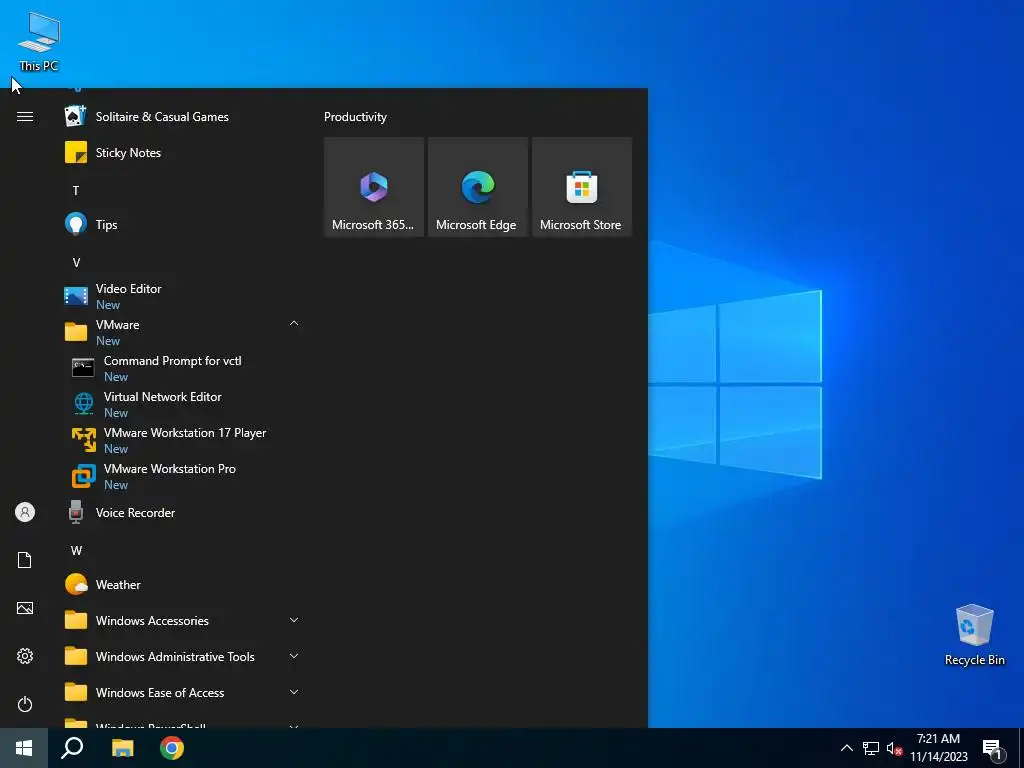This screenshot has height=768, width=1024.
Task: Click the Windows Ease of Access folder icon
Action: point(76,692)
